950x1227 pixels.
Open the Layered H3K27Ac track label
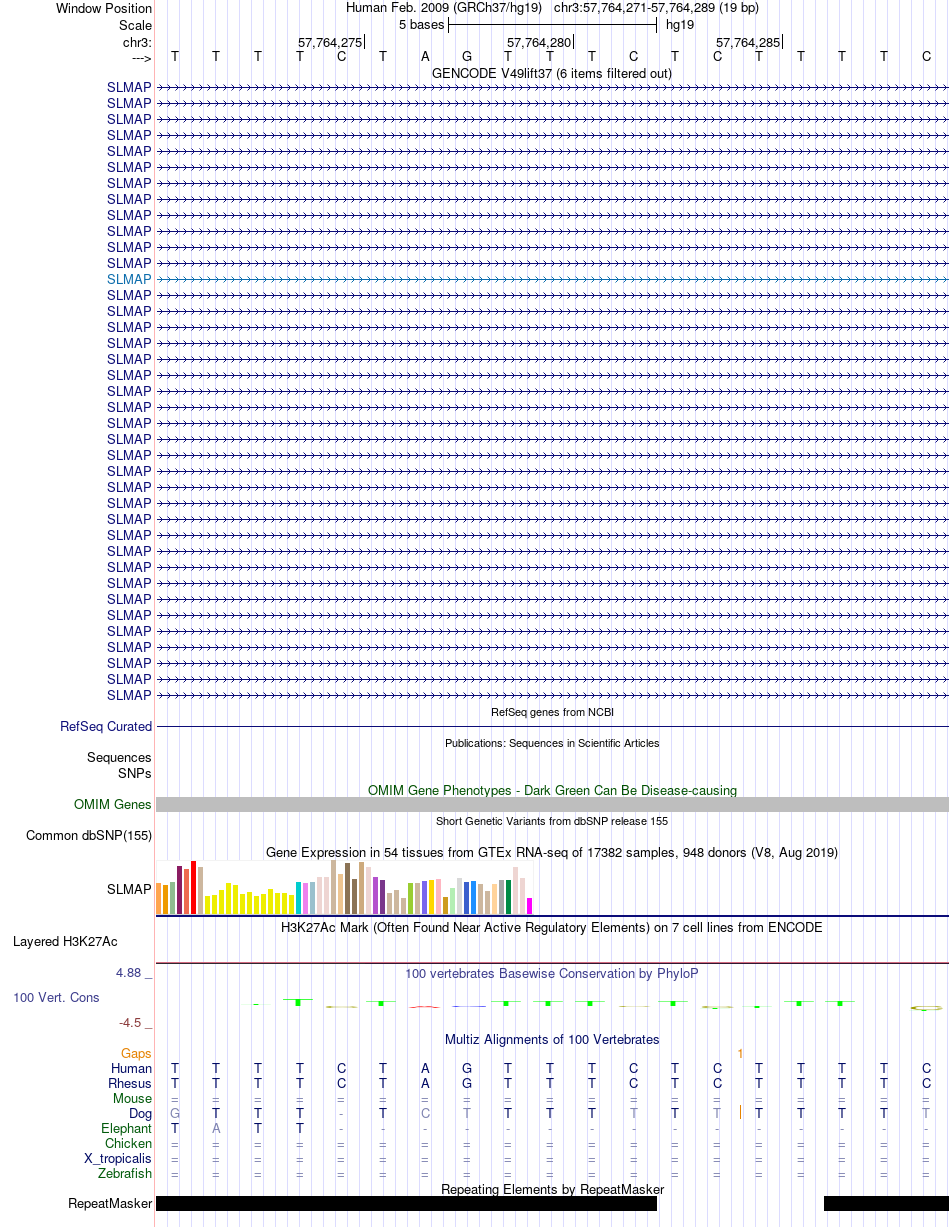[x=65, y=941]
